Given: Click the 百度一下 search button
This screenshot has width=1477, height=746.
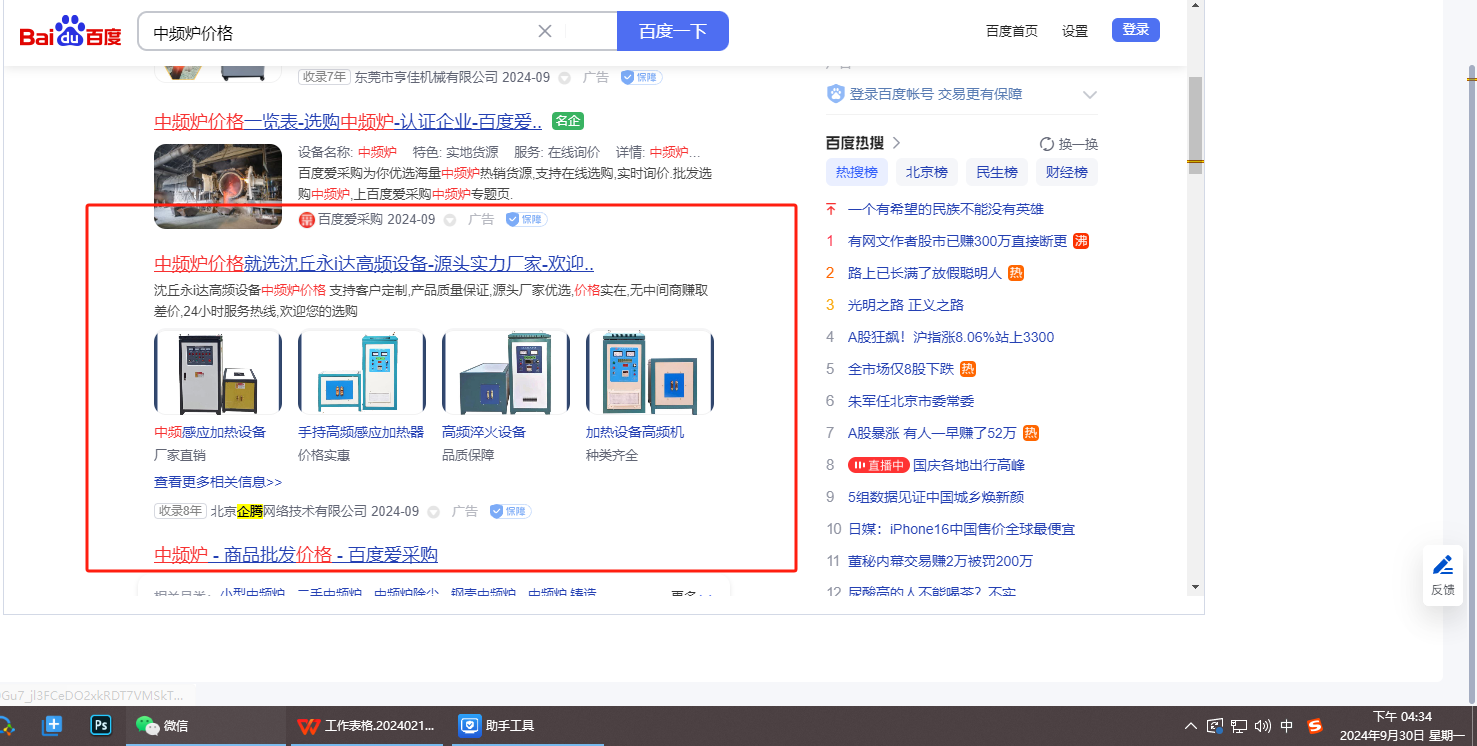Looking at the screenshot, I should 673,31.
